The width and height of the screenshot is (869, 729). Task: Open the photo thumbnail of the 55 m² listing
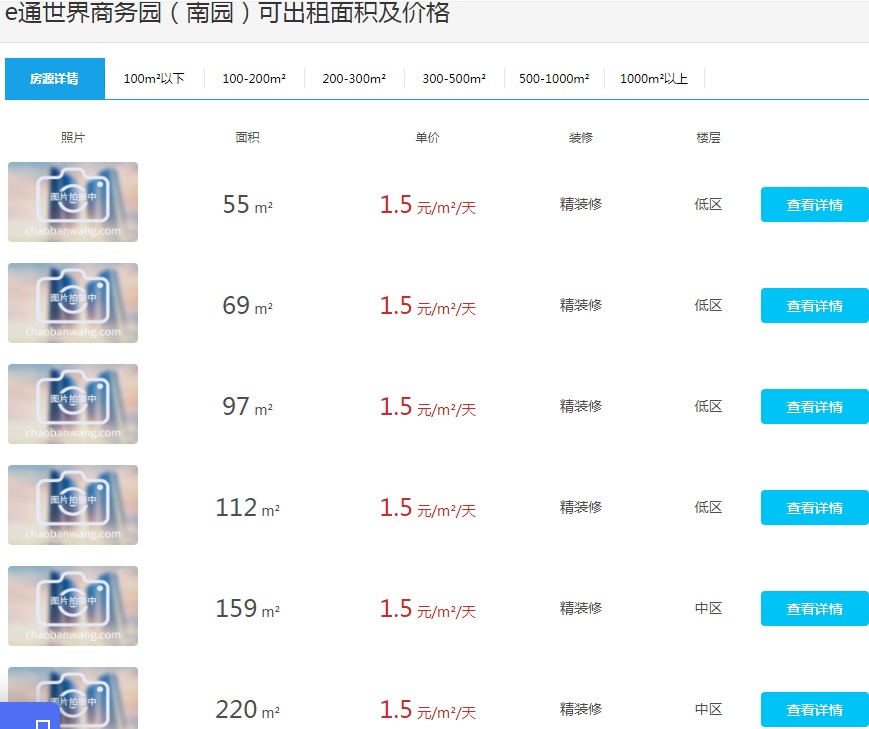[73, 202]
